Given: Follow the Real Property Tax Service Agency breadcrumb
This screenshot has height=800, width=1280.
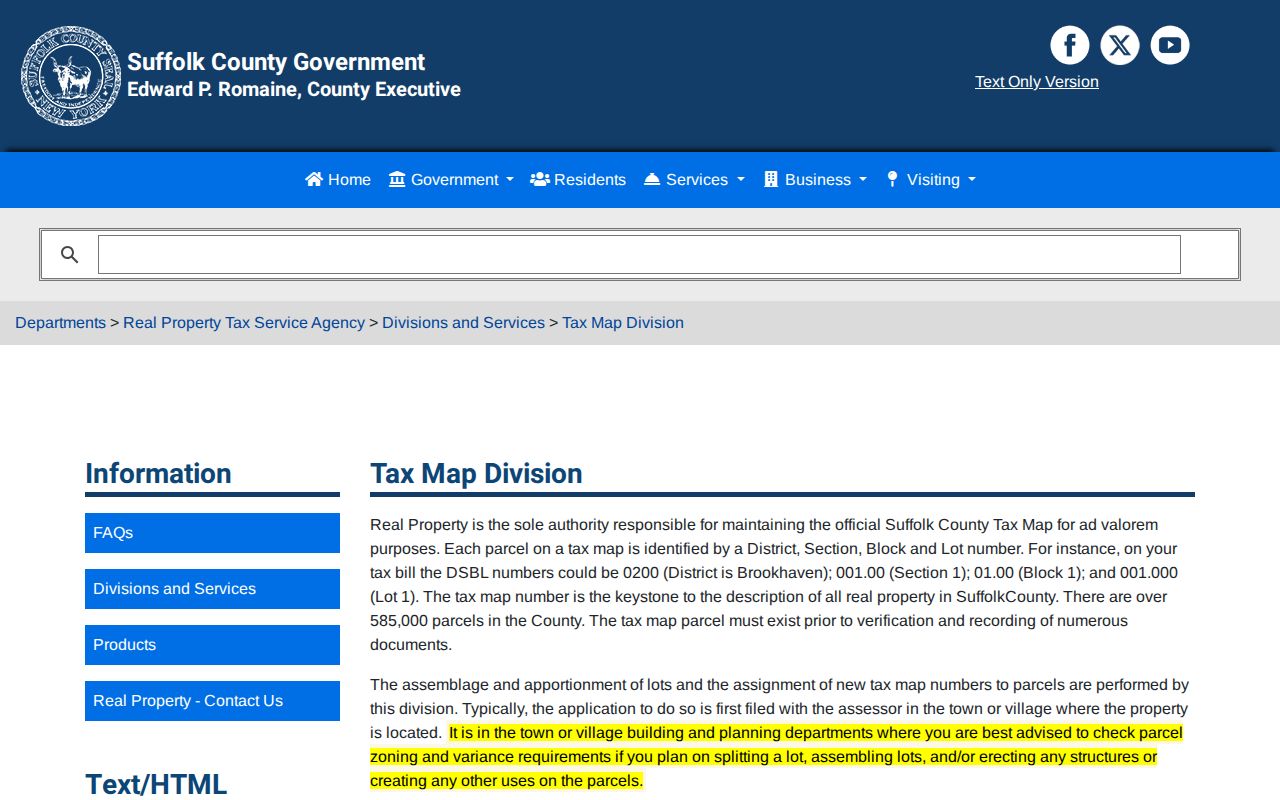Looking at the screenshot, I should point(244,323).
